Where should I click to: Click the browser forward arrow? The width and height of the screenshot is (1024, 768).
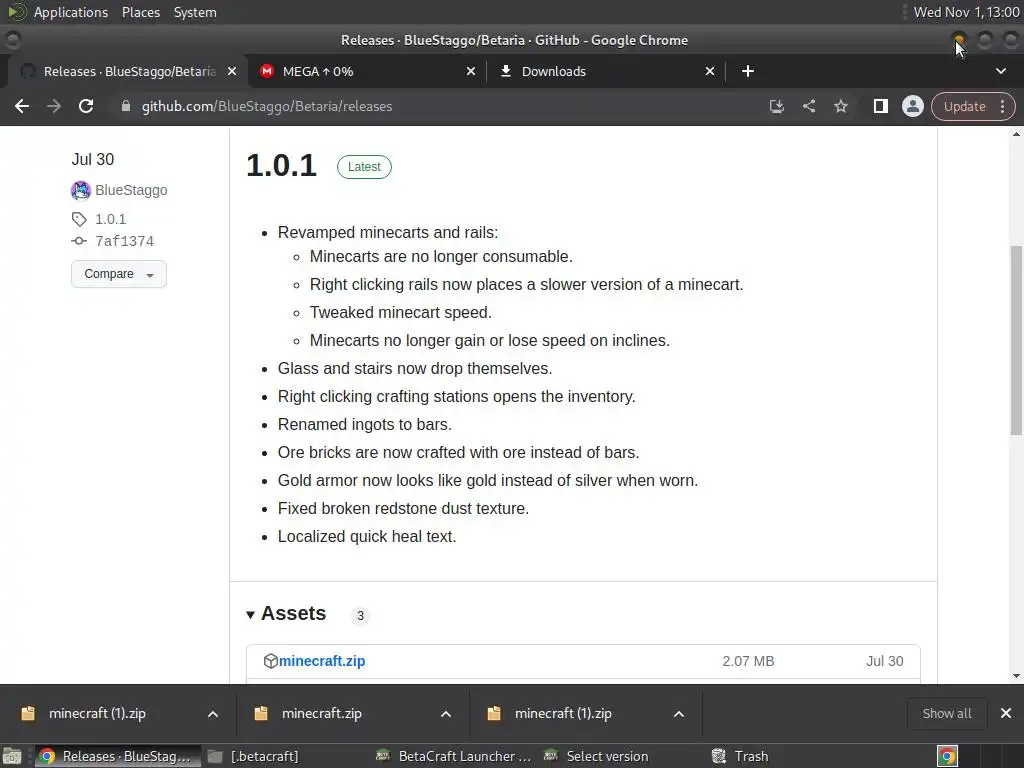click(54, 106)
